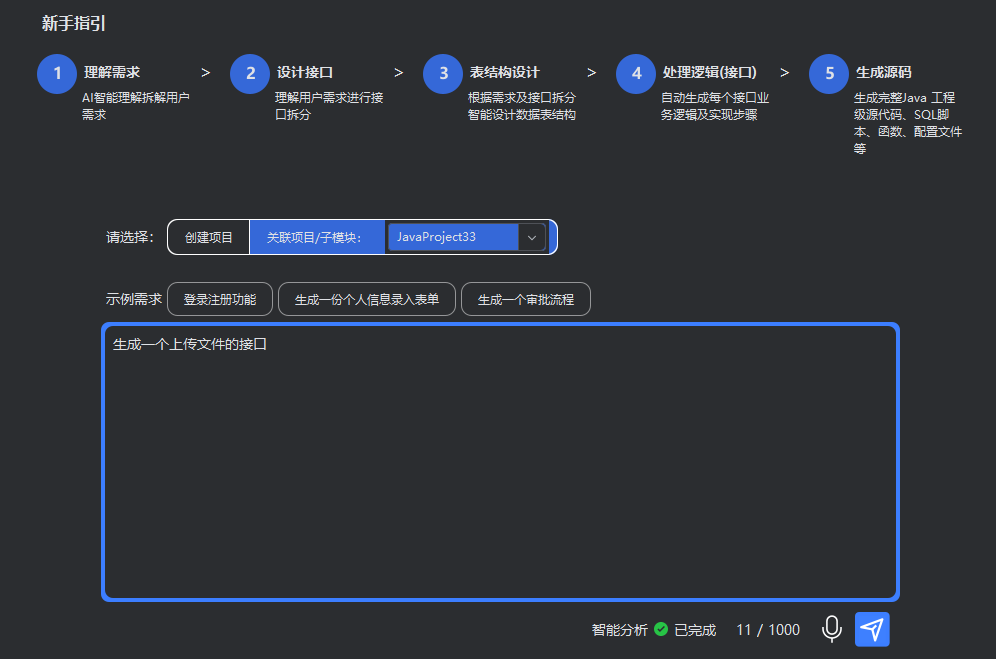Screen dimensions: 996x659
Task: Use the 登录注册功能 example requirement
Action: [220, 299]
